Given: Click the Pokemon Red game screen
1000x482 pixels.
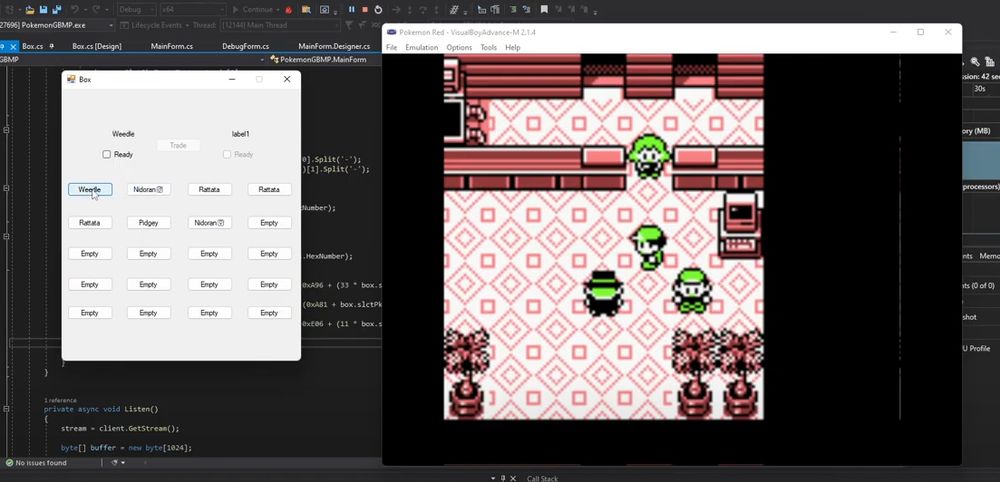Looking at the screenshot, I should click(x=603, y=237).
